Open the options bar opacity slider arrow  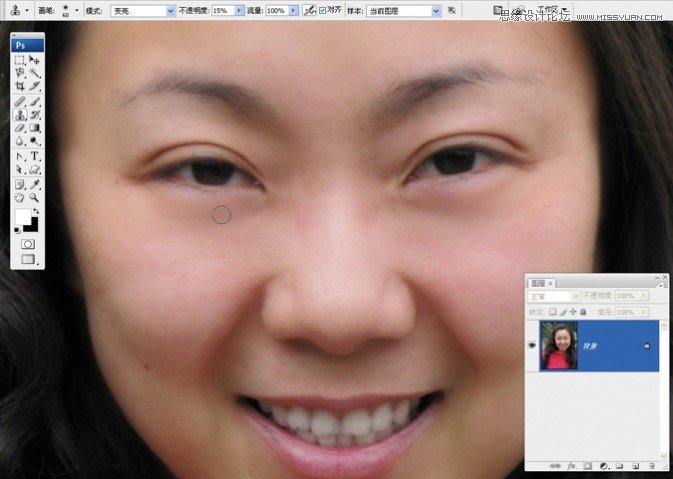(239, 11)
